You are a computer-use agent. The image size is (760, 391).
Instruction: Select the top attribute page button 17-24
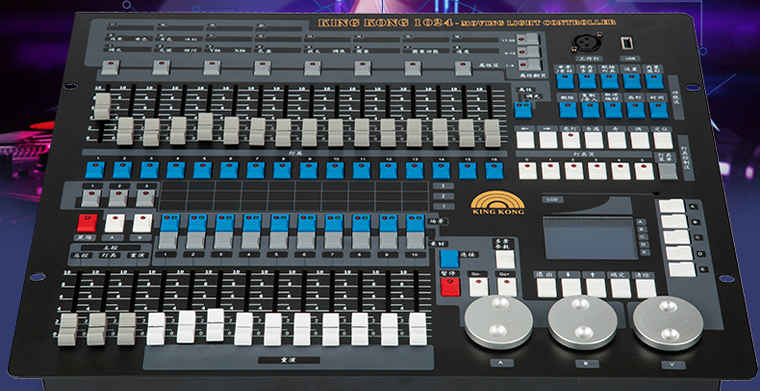click(528, 38)
